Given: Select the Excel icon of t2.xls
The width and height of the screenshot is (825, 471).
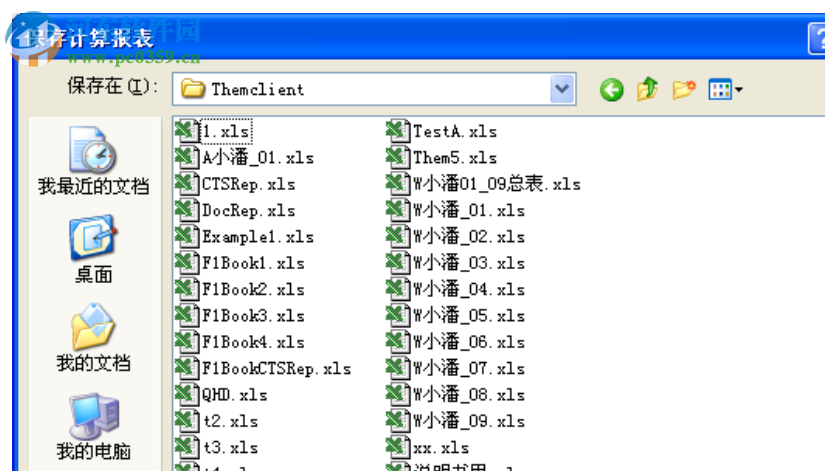Looking at the screenshot, I should point(187,420).
